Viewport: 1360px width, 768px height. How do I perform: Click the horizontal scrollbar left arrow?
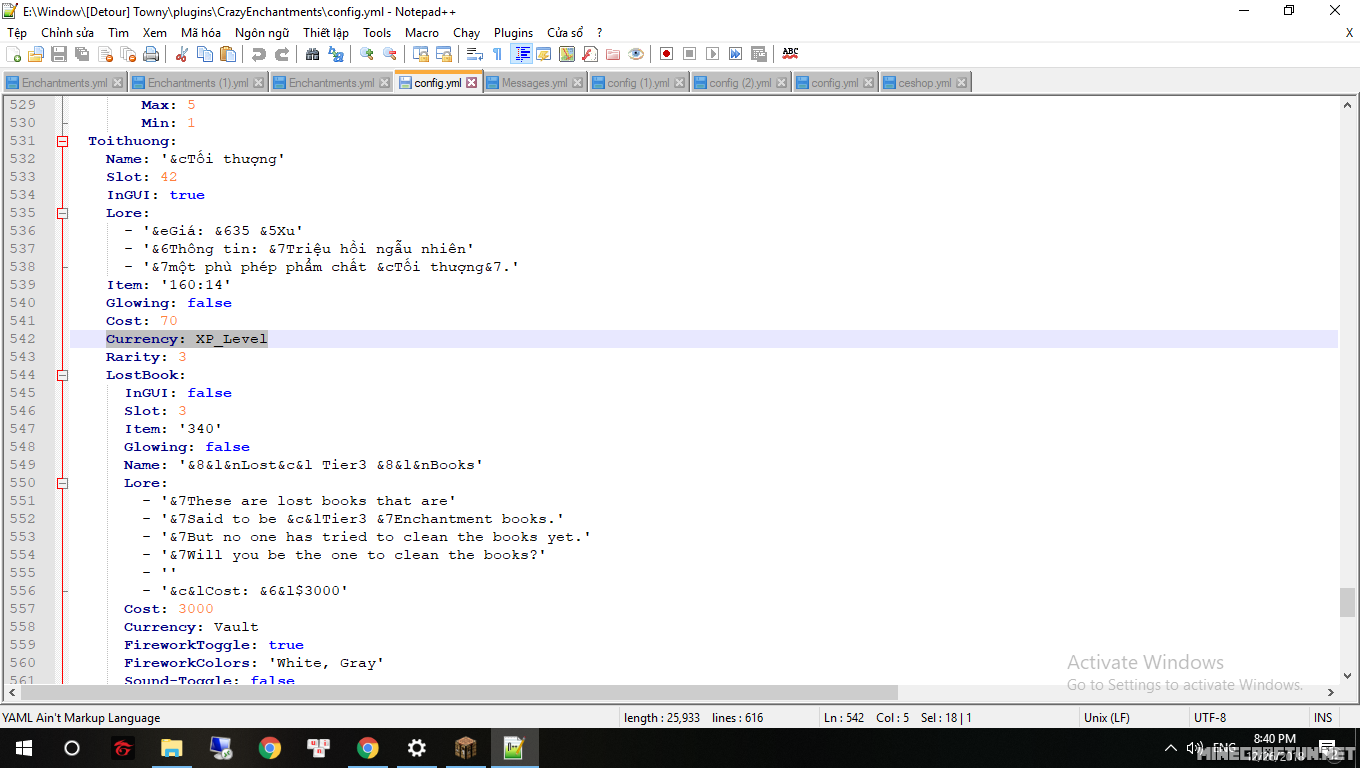click(12, 692)
